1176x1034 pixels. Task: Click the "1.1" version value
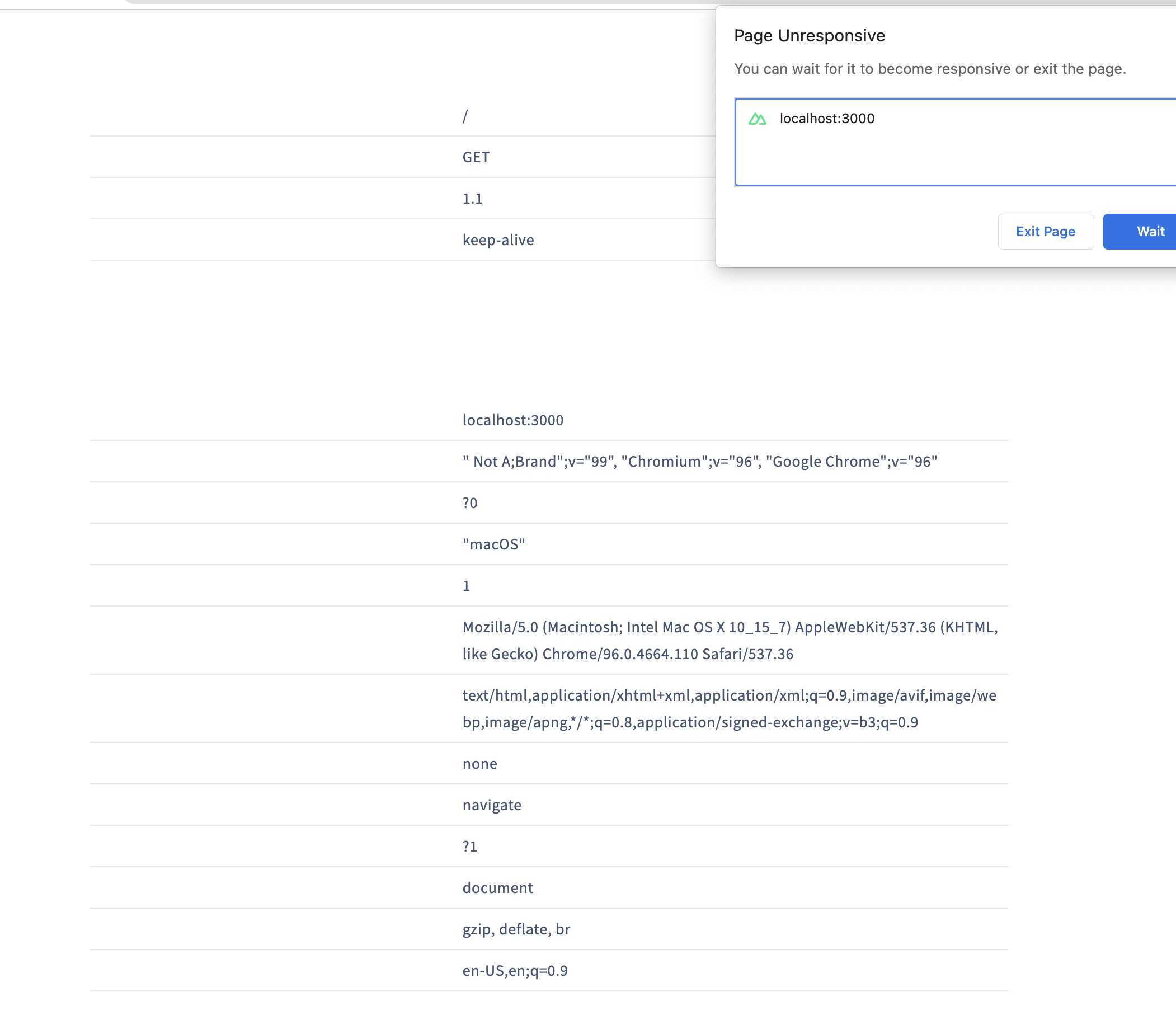pos(472,199)
